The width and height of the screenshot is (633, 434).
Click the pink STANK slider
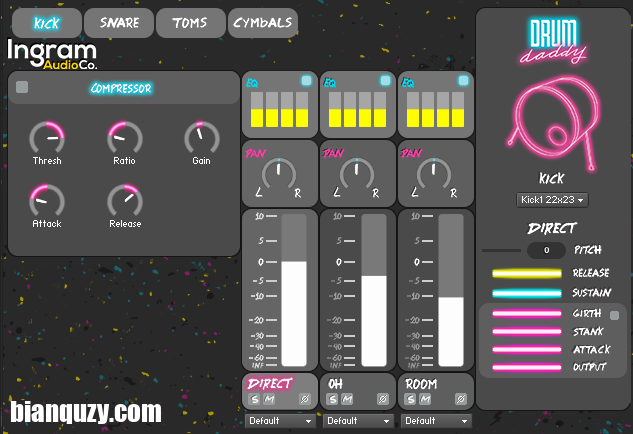pyautogui.click(x=527, y=332)
